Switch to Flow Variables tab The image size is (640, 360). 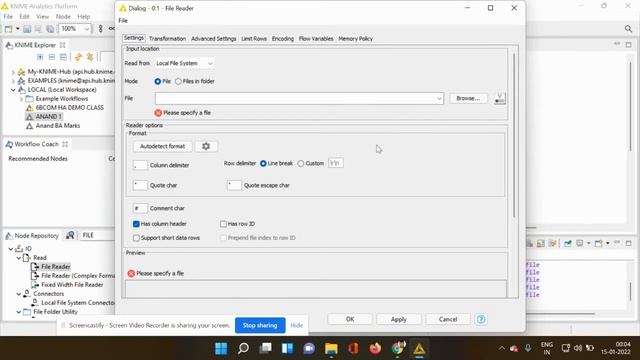(x=316, y=39)
